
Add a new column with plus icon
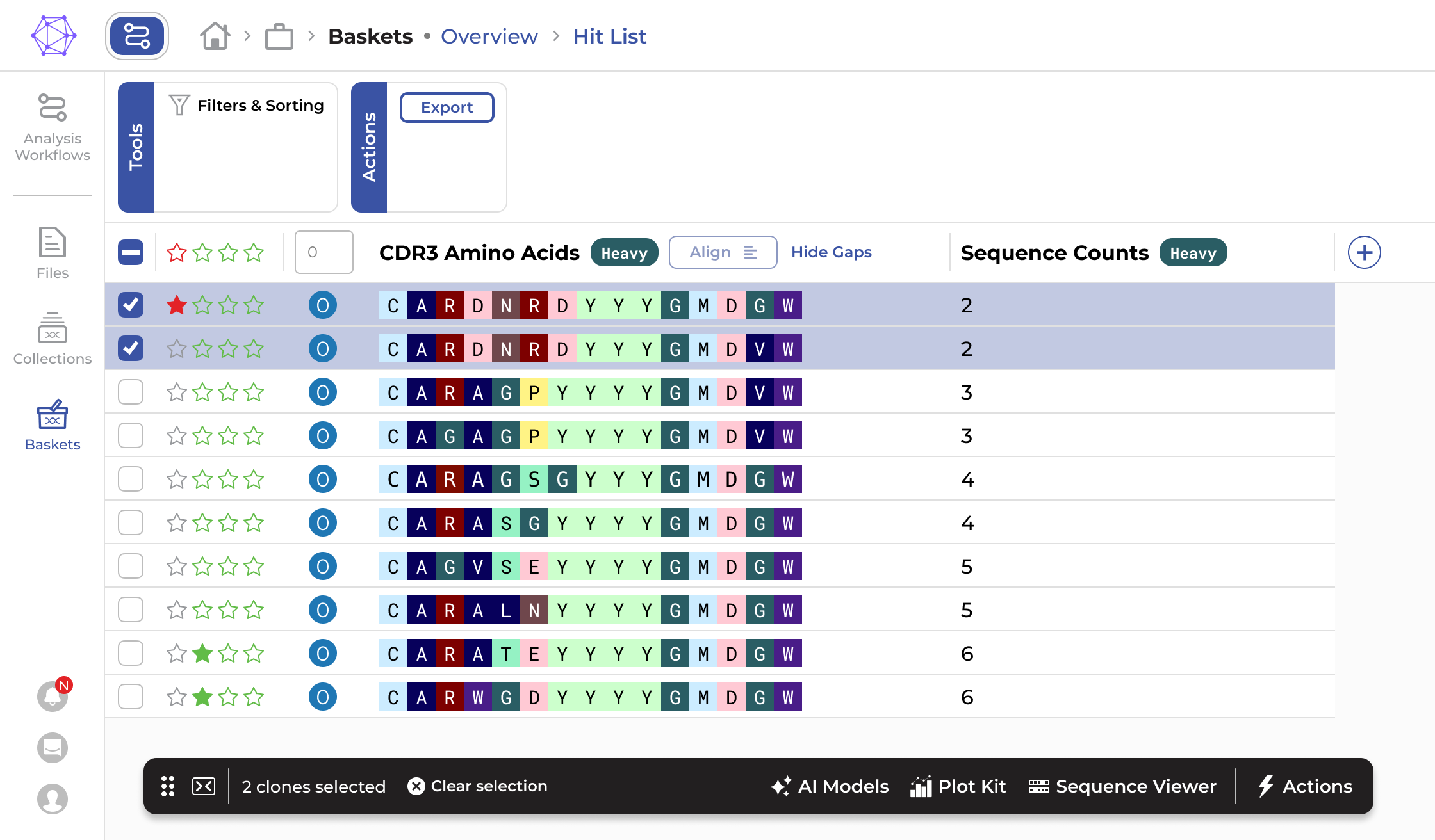pos(1365,252)
